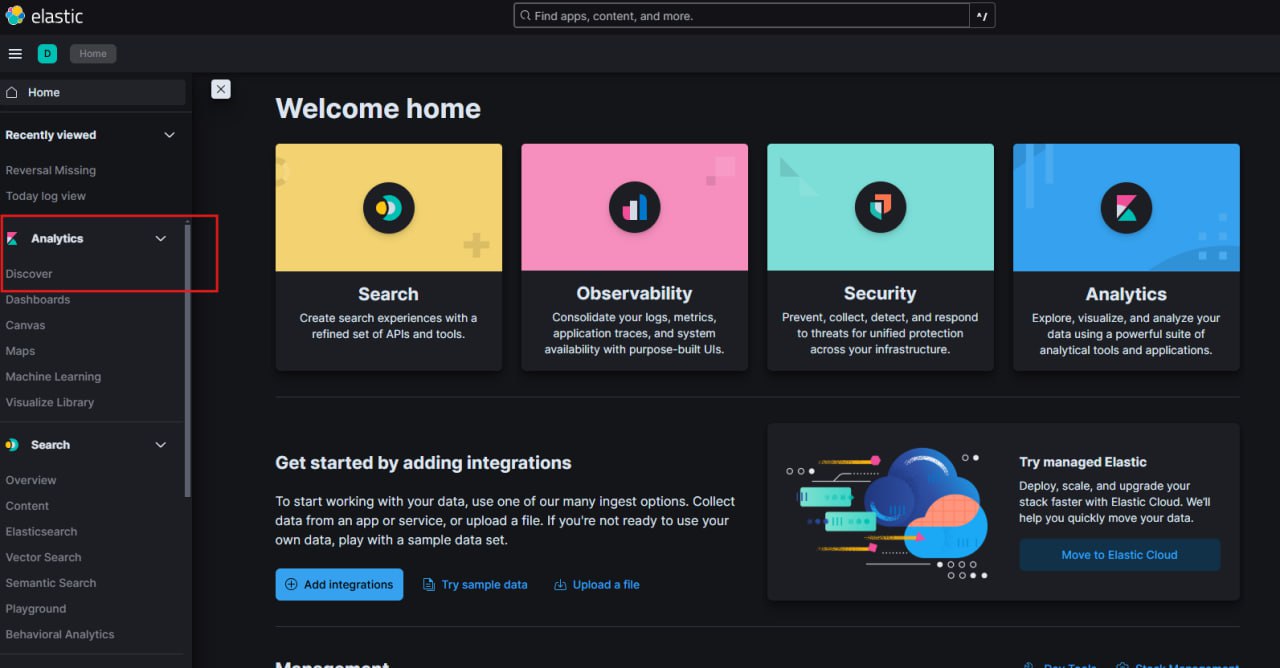Open Vector Search in the sidebar
The width and height of the screenshot is (1280, 668).
[x=43, y=557]
